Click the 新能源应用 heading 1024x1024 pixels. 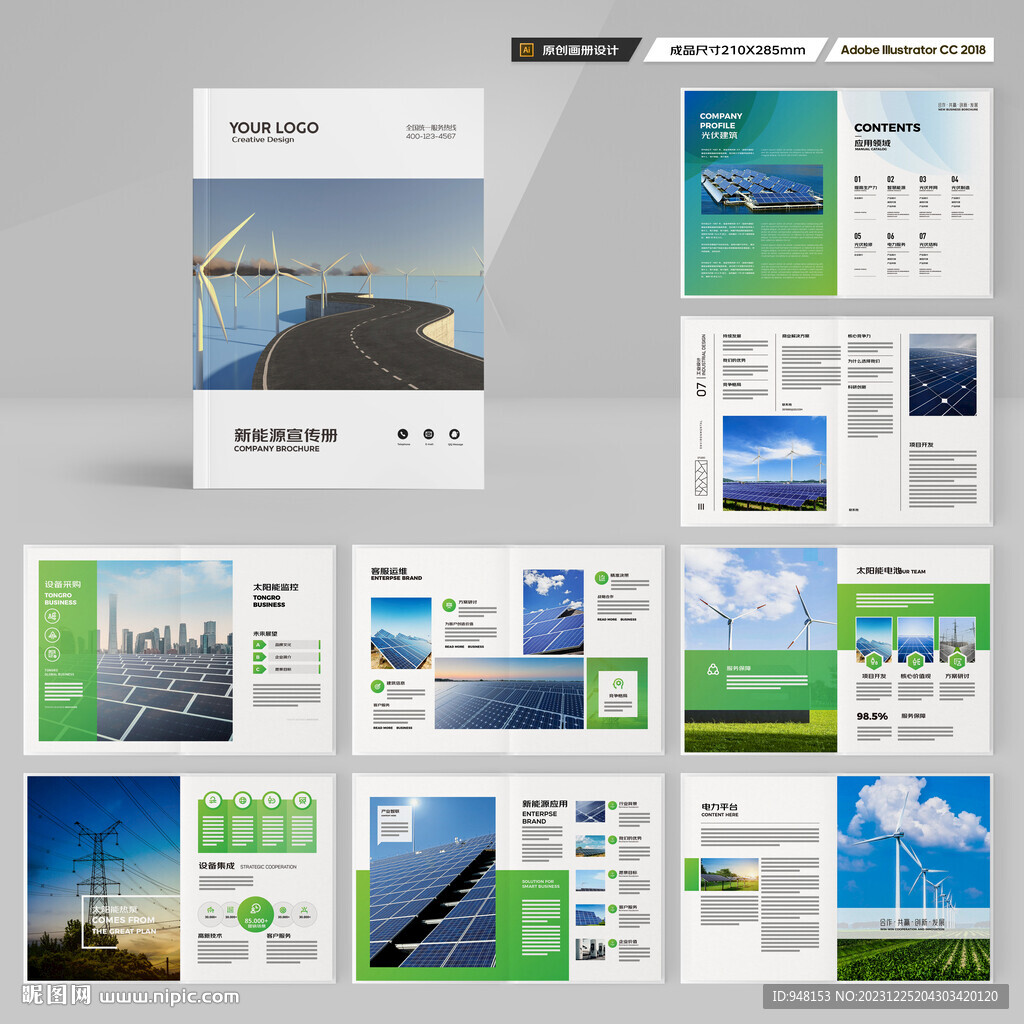pyautogui.click(x=545, y=804)
